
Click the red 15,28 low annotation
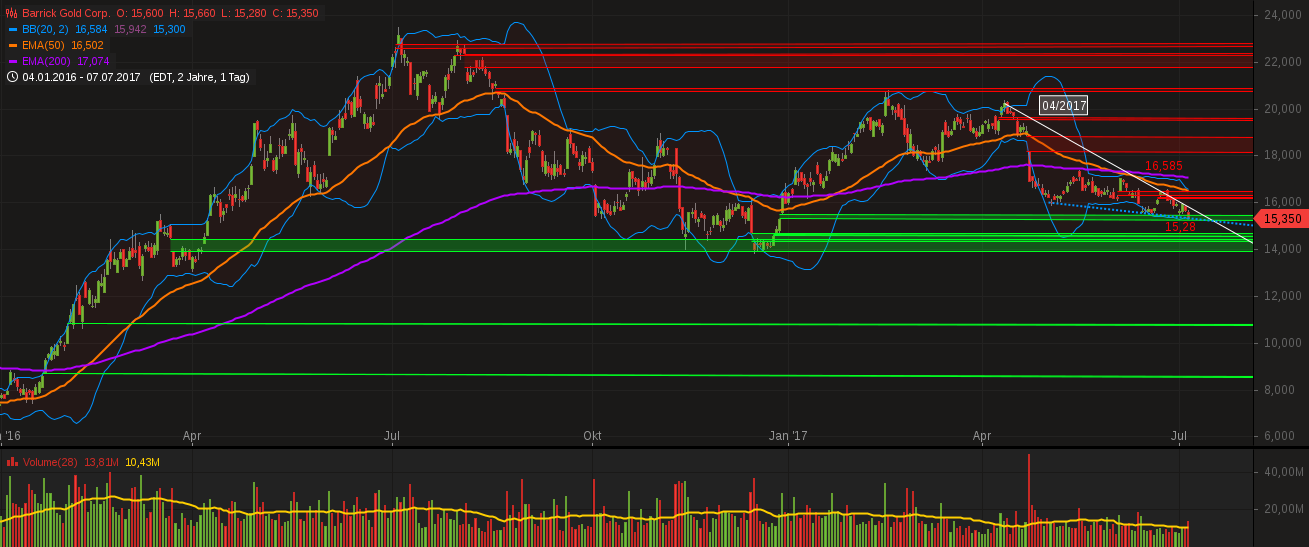[1180, 228]
